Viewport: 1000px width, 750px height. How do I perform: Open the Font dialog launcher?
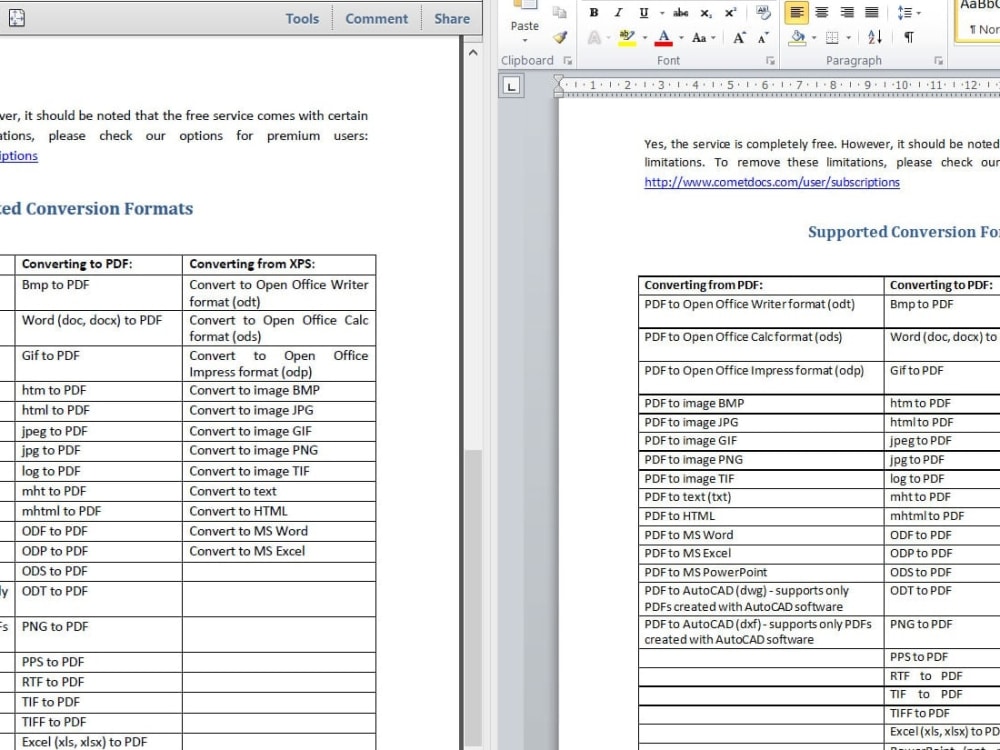pos(770,61)
